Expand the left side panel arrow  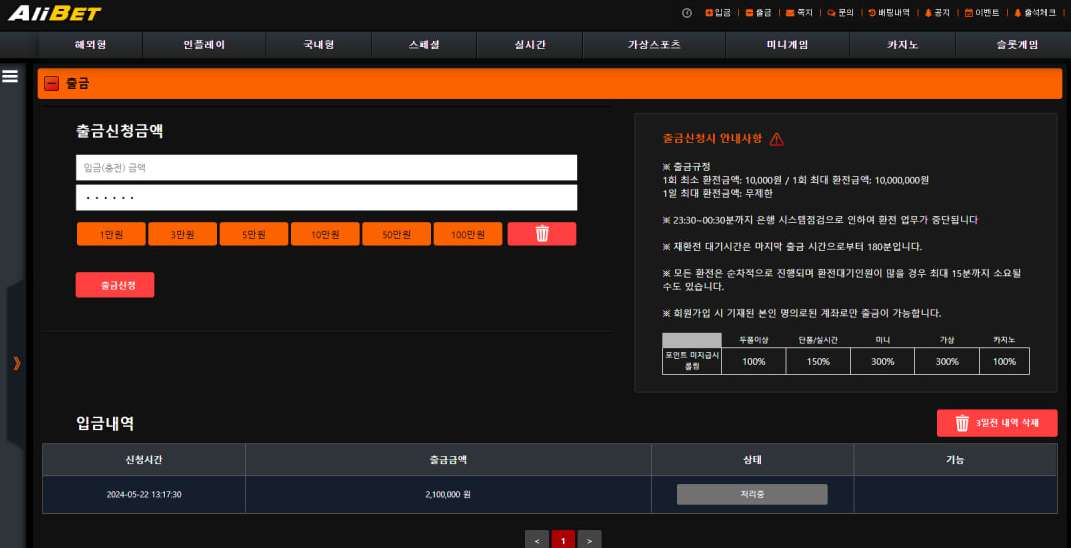click(16, 362)
